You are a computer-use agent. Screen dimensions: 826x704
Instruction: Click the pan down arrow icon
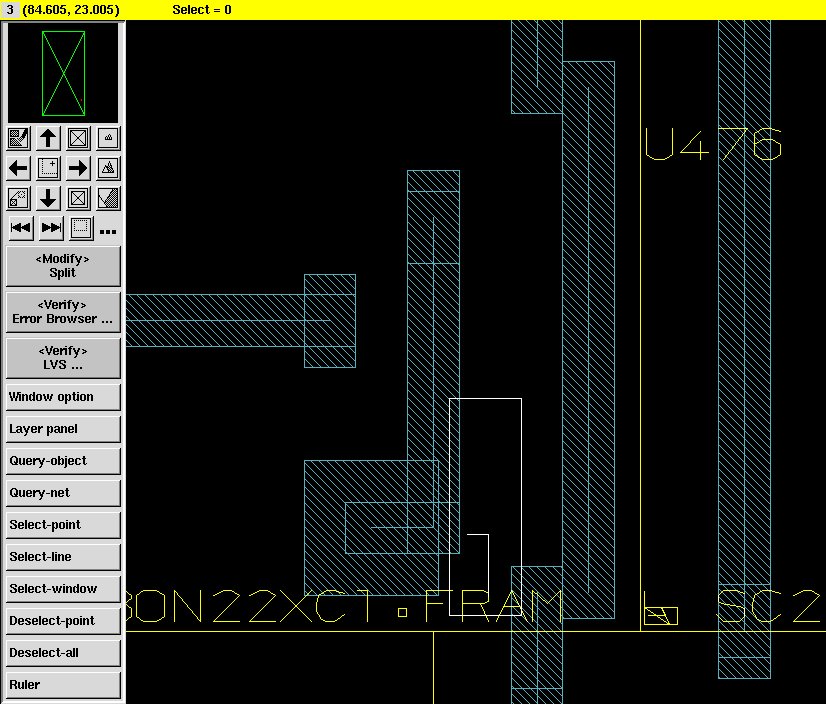[48, 198]
